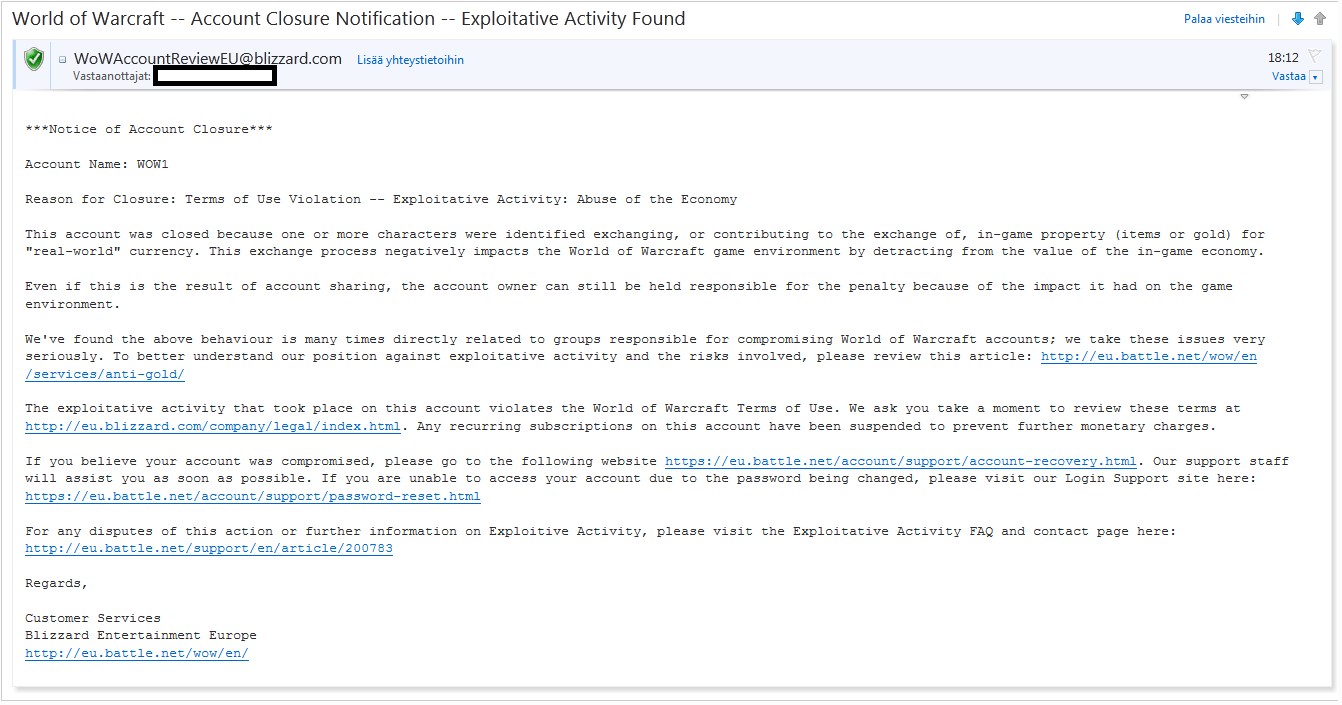Expand message details with small triangle
1342x705 pixels.
[1245, 97]
